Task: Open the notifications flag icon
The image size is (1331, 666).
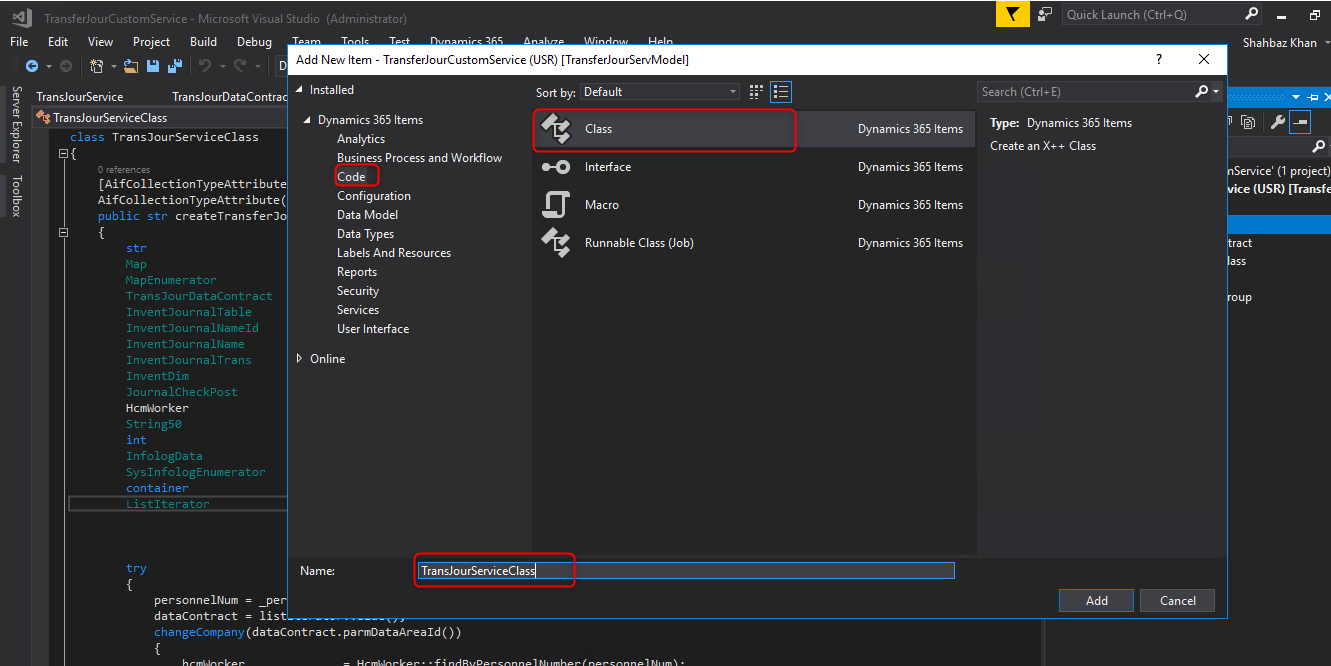Action: tap(1012, 14)
